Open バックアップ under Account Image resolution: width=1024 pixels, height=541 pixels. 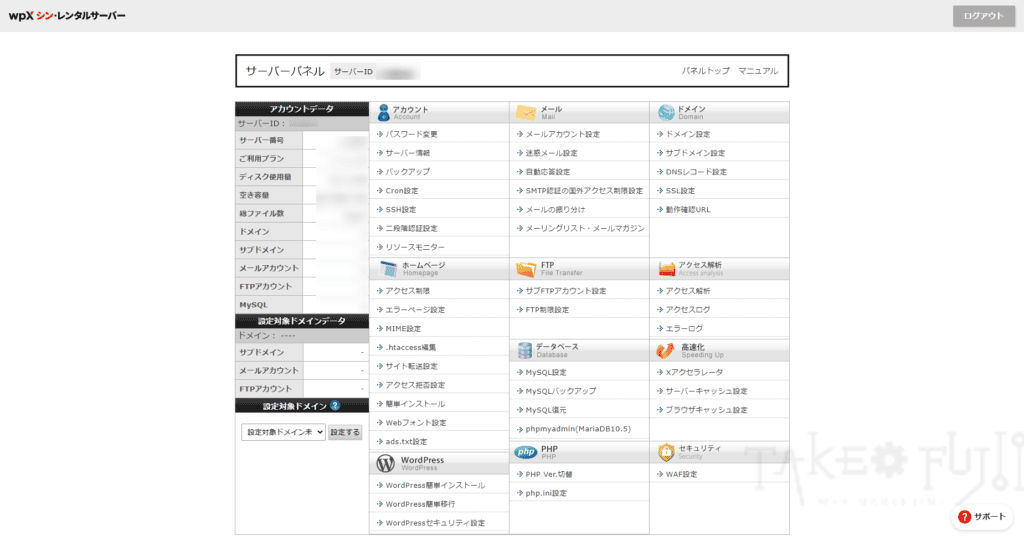point(408,172)
